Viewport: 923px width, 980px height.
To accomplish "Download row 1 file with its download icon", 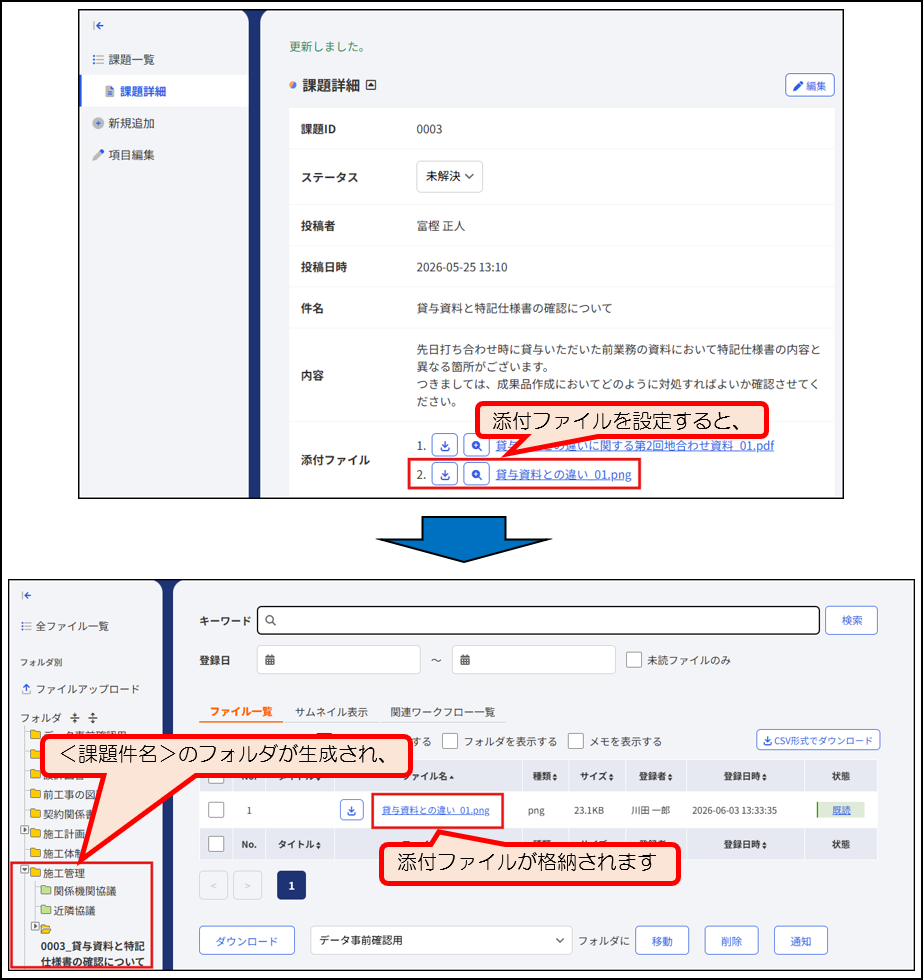I will pos(352,810).
